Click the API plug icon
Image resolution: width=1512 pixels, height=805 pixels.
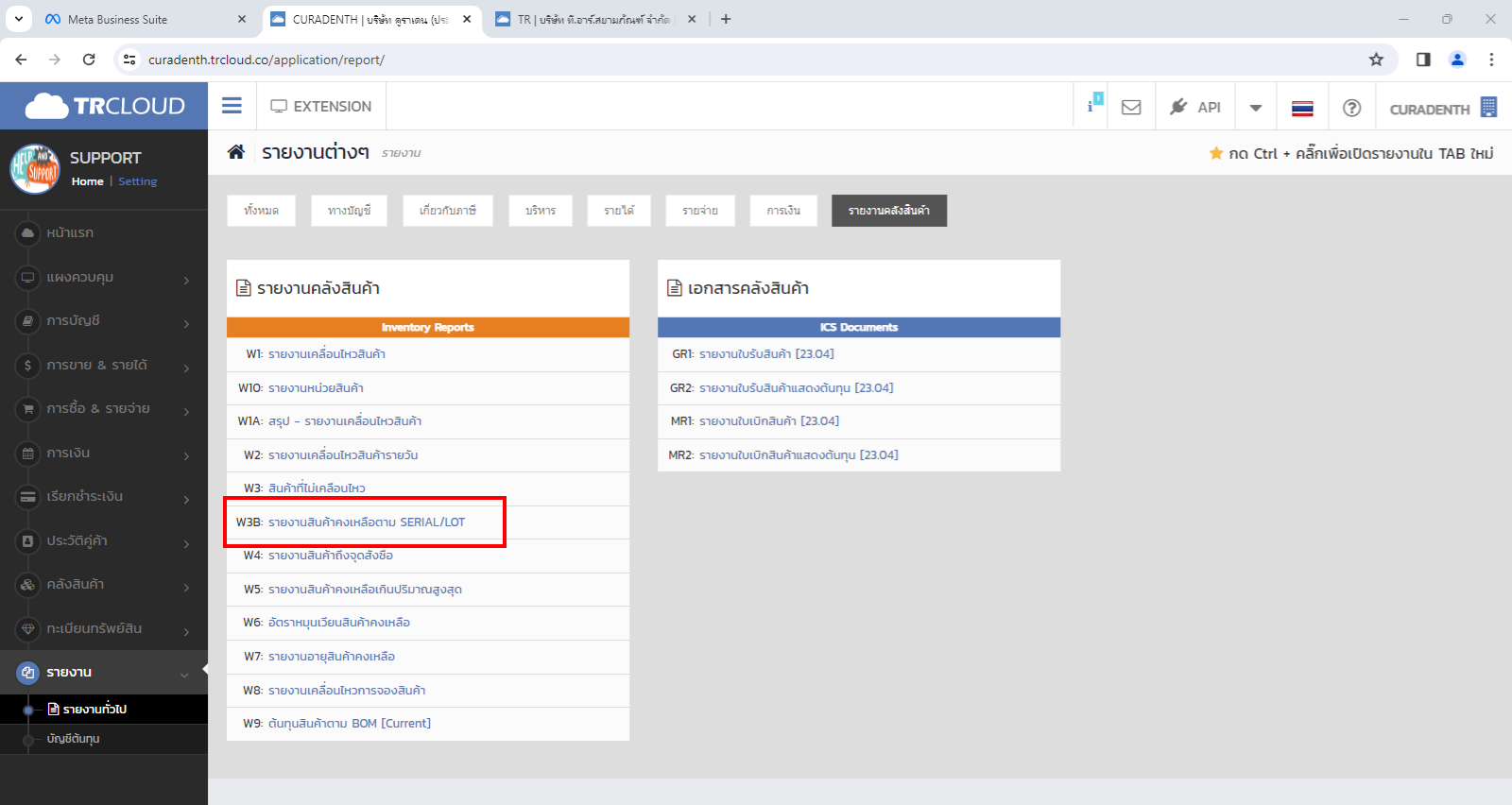click(x=1178, y=107)
